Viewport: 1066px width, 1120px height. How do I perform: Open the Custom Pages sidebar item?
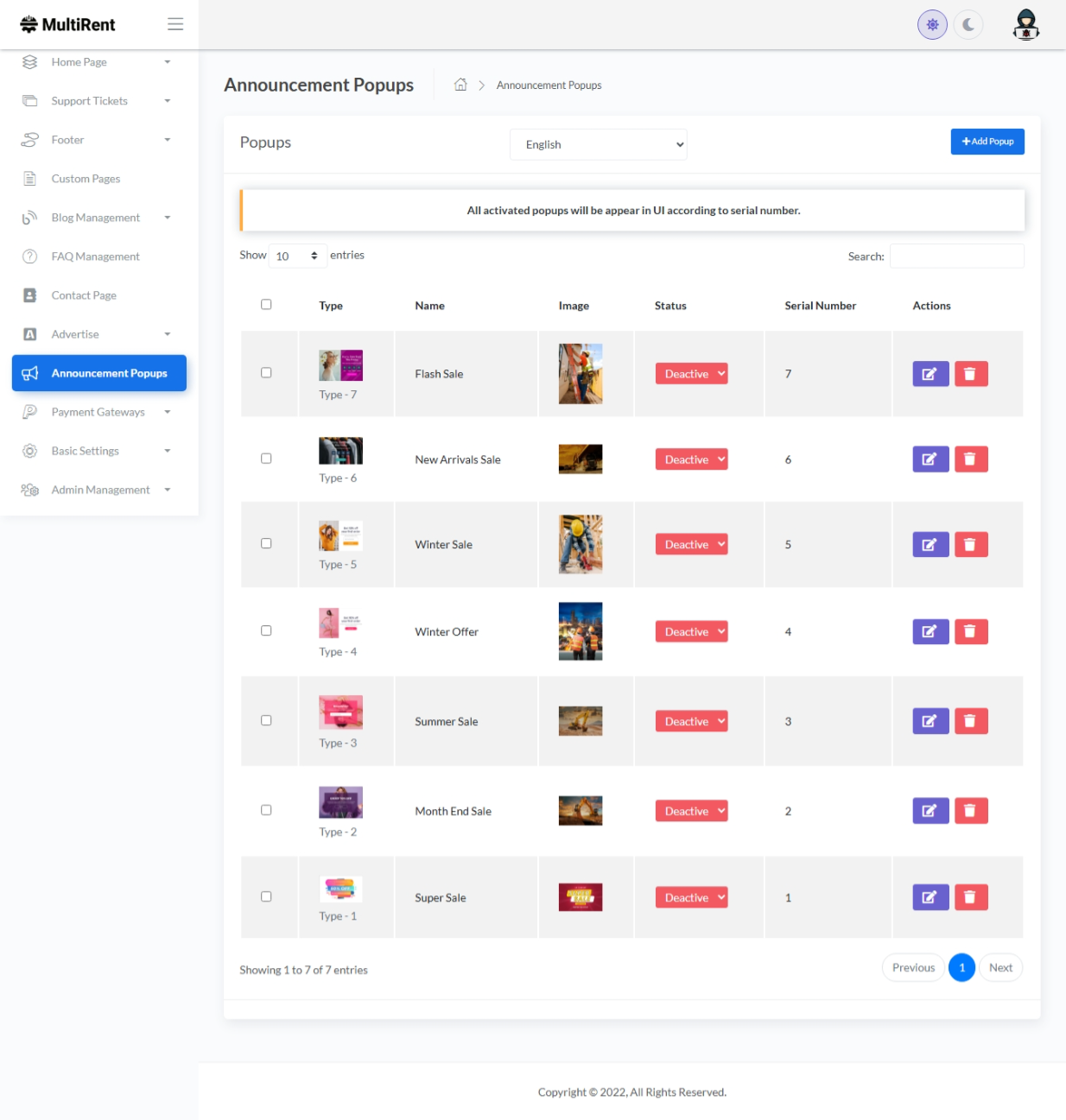click(86, 179)
